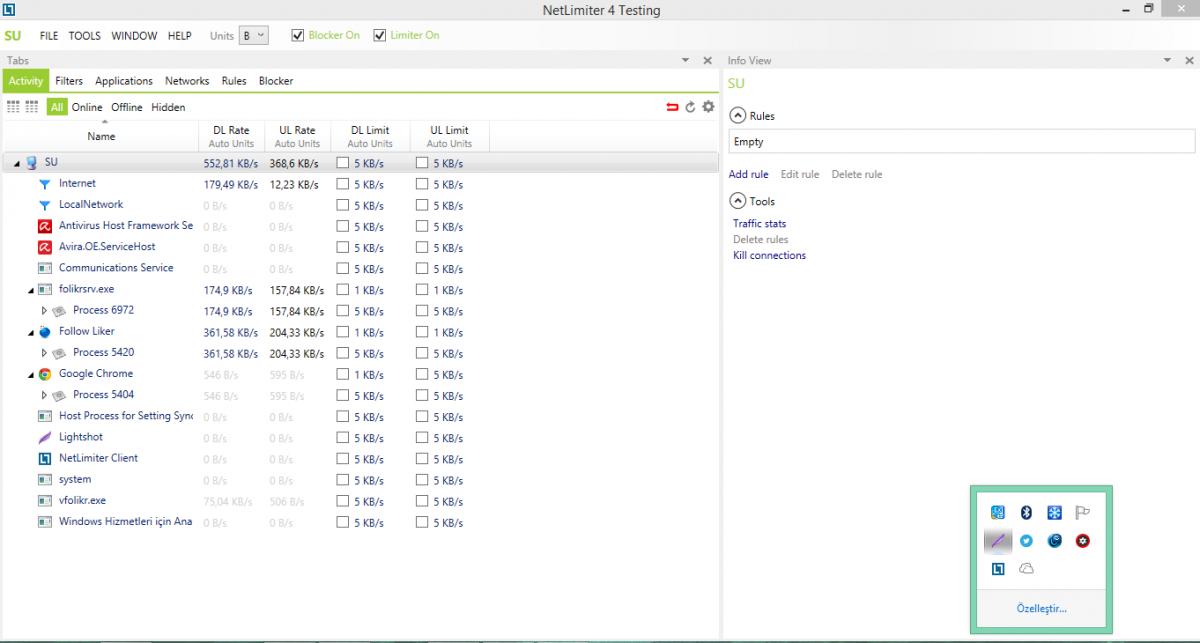Open the HELP menu
1200x643 pixels.
180,36
